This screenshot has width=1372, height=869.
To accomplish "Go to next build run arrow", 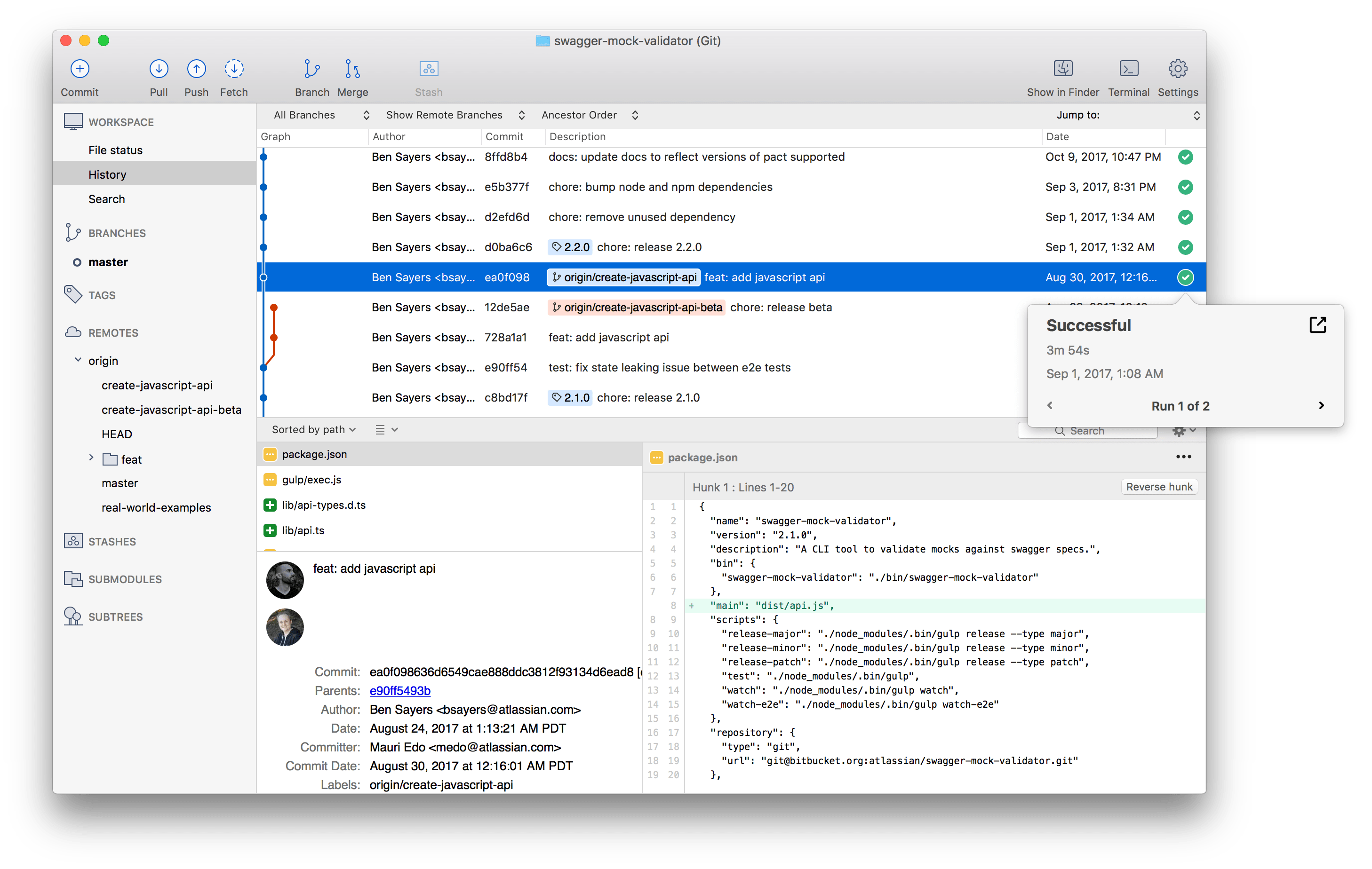I will point(1321,405).
